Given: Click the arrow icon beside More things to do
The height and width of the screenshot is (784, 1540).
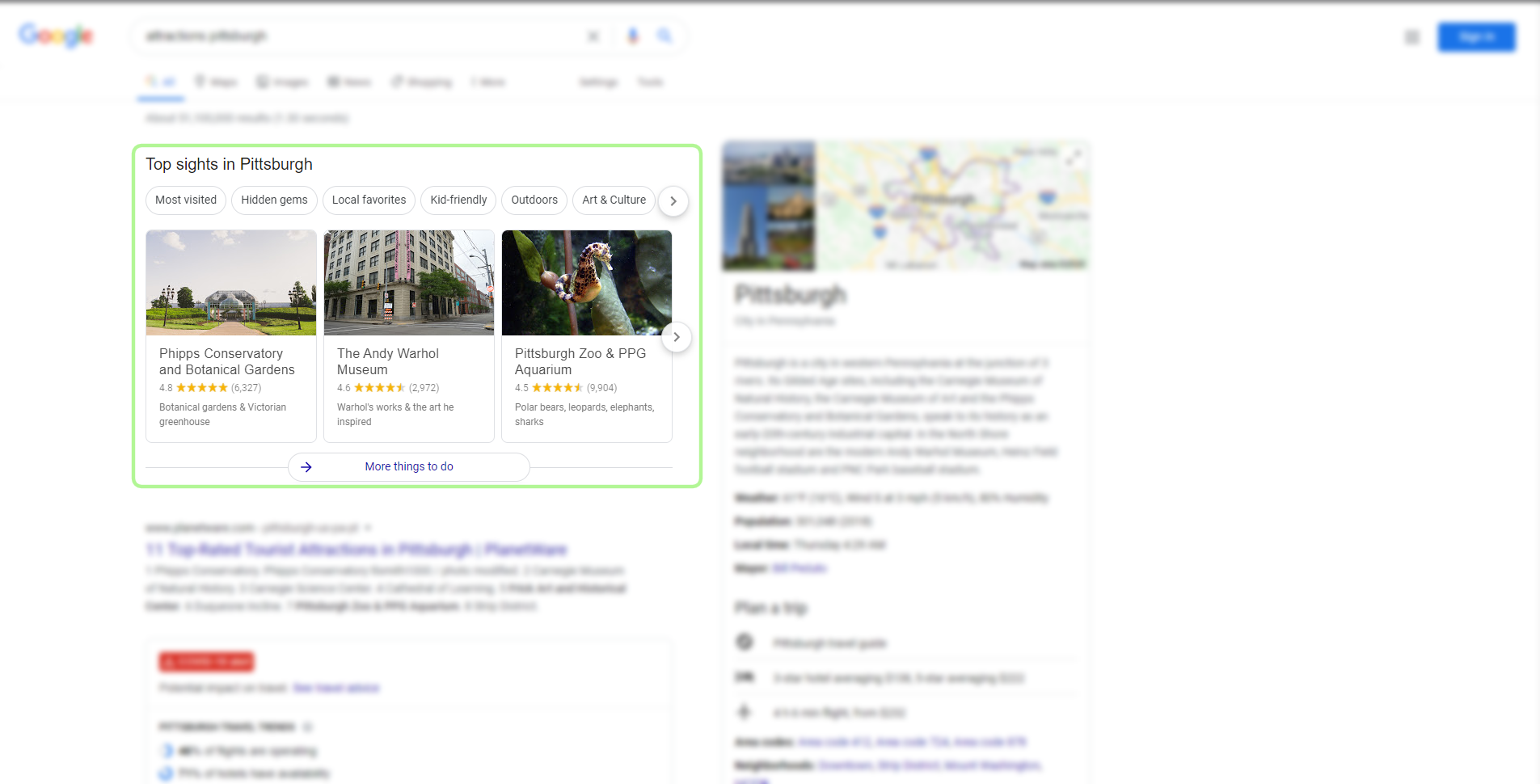Looking at the screenshot, I should (x=306, y=467).
